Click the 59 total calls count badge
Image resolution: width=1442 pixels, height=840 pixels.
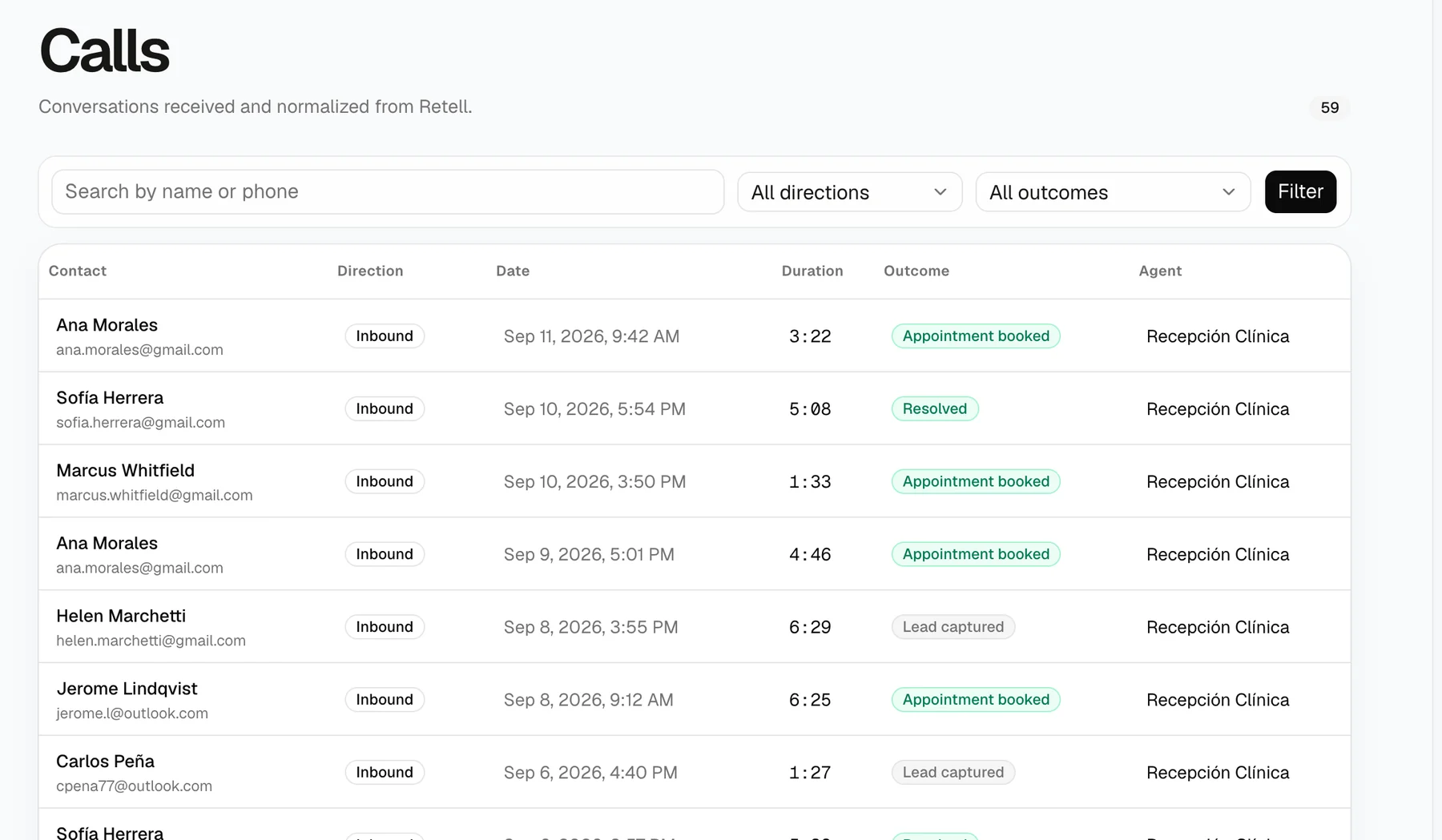[x=1330, y=107]
